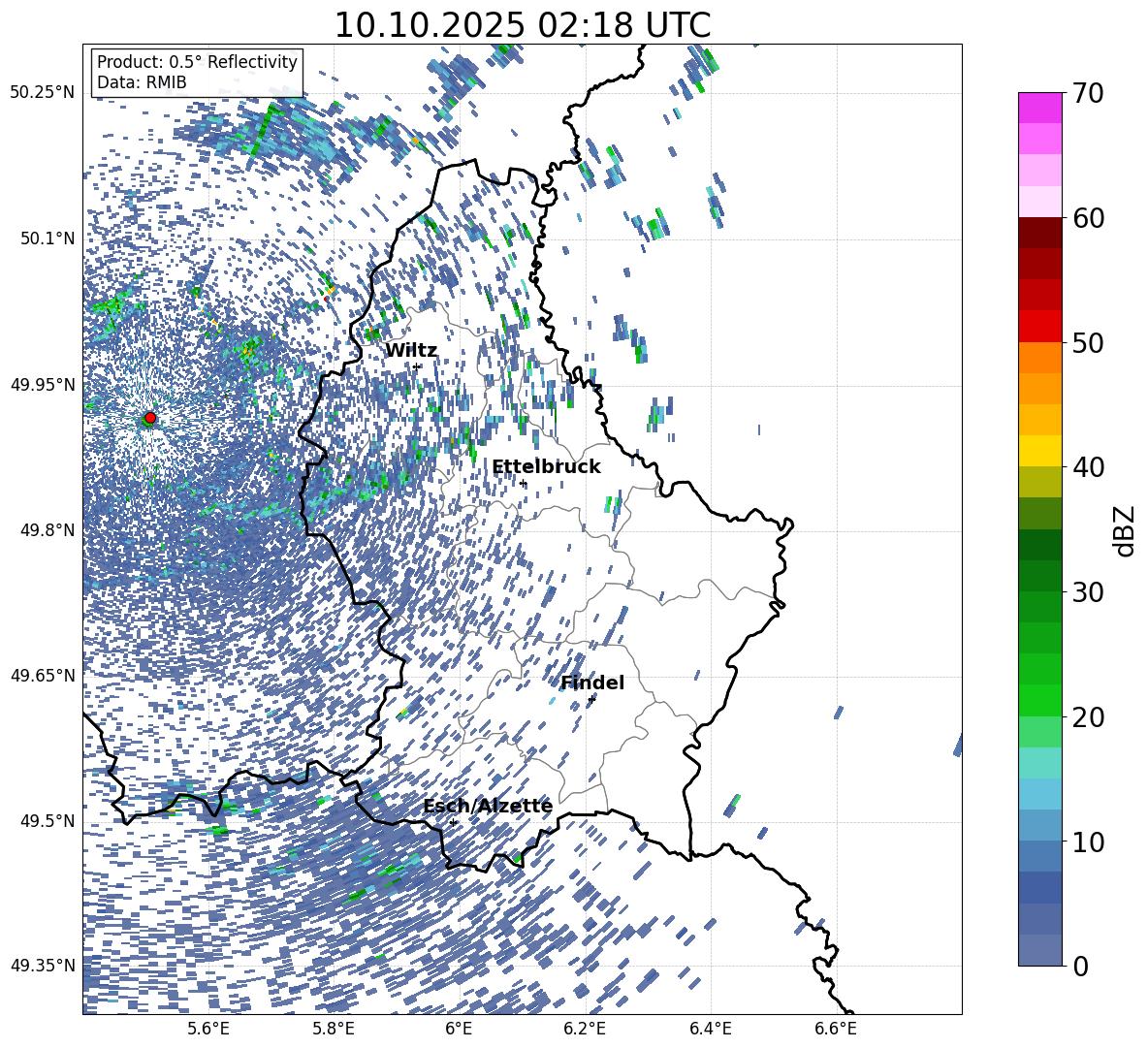Click the 5.6°E longitude label
Image resolution: width=1148 pixels, height=1048 pixels.
point(207,1029)
